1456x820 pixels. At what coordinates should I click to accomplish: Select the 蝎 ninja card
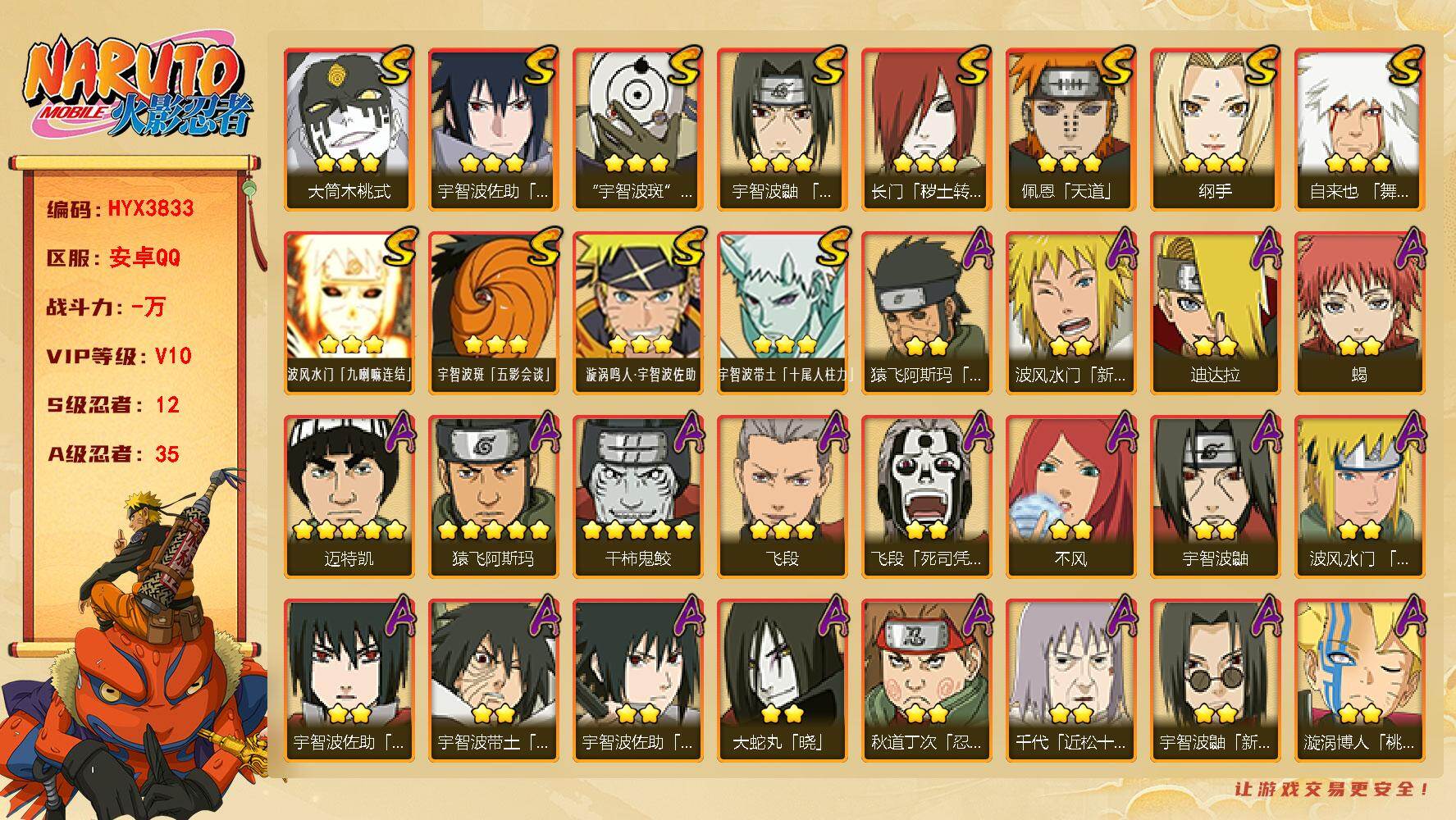(x=1359, y=313)
